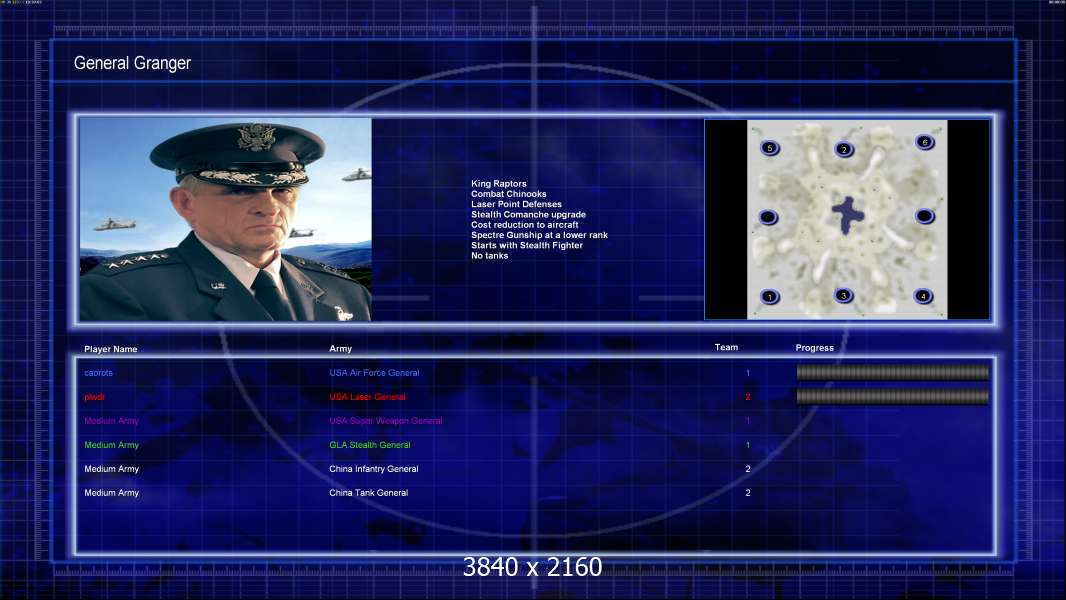Click start position 1 marker on map
Viewport: 1066px width, 600px height.
[x=770, y=297]
